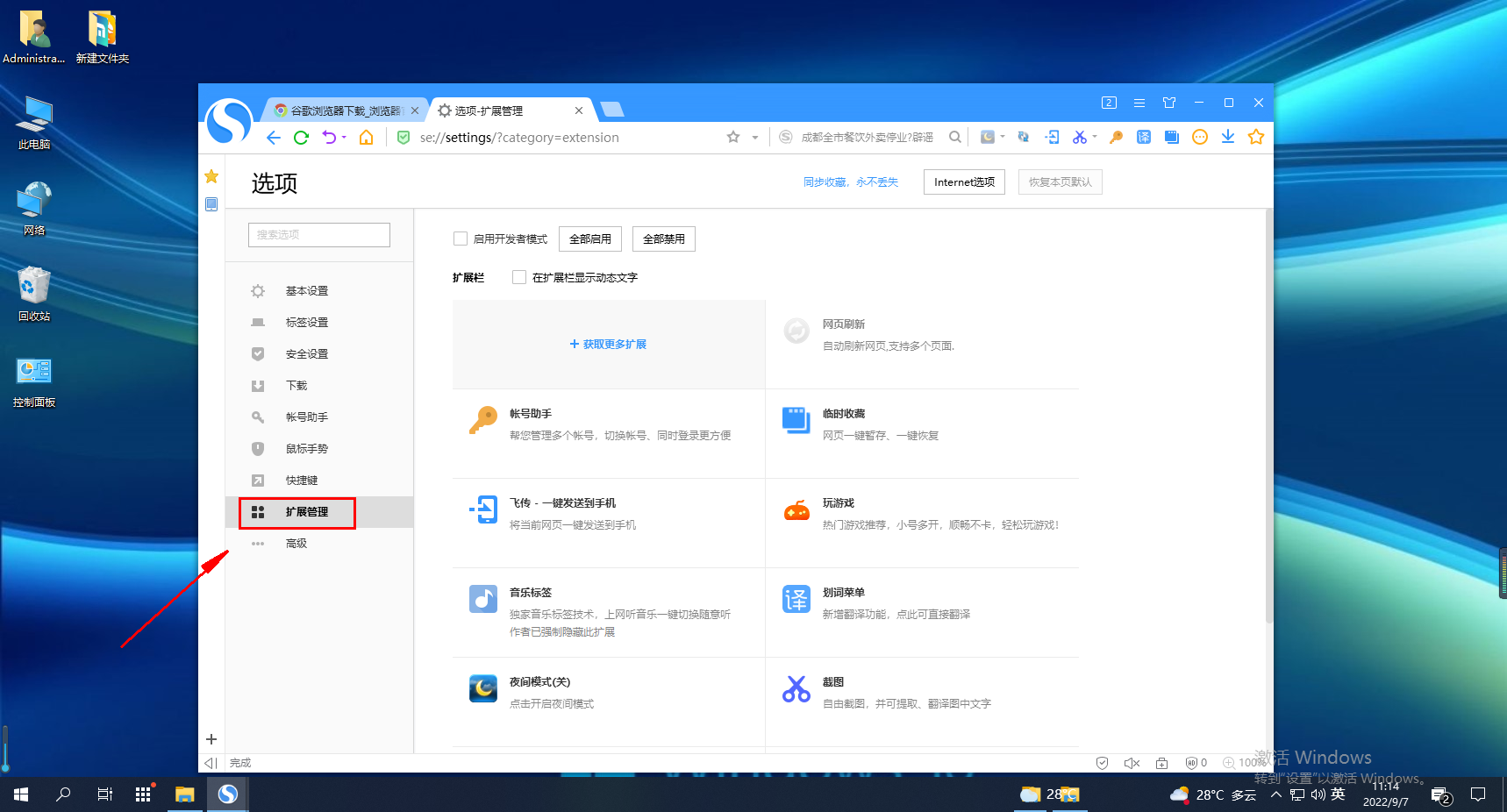The width and height of the screenshot is (1507, 812).
Task: Click the 全部启用 button
Action: (590, 239)
